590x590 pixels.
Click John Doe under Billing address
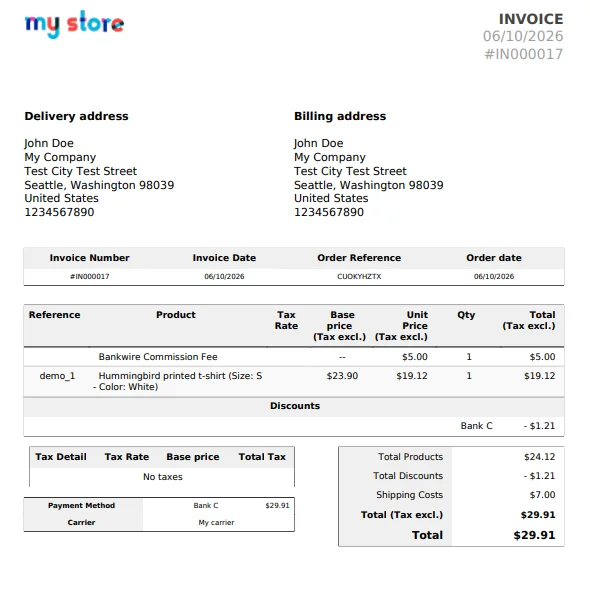[x=318, y=143]
